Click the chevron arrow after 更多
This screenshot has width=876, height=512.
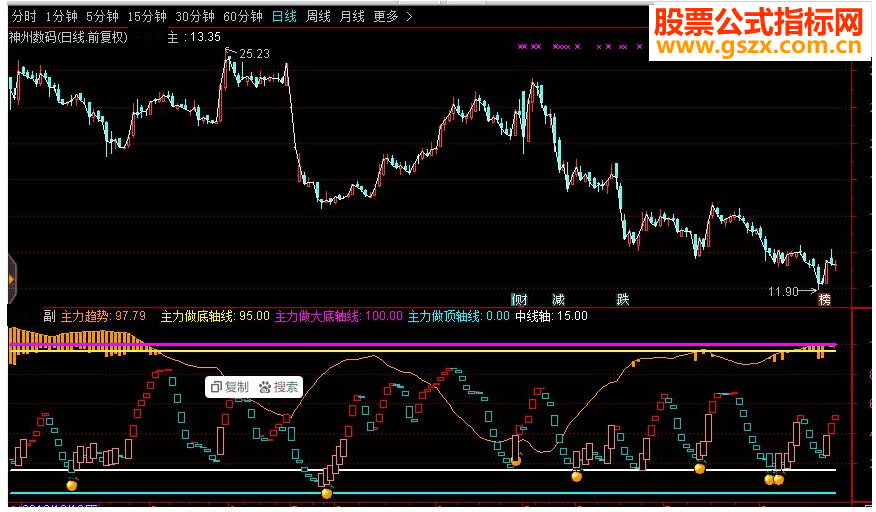[410, 17]
